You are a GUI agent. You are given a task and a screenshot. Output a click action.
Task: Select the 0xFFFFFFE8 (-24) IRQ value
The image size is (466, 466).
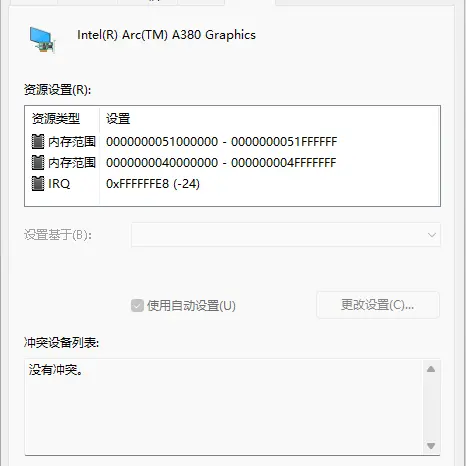pos(153,184)
